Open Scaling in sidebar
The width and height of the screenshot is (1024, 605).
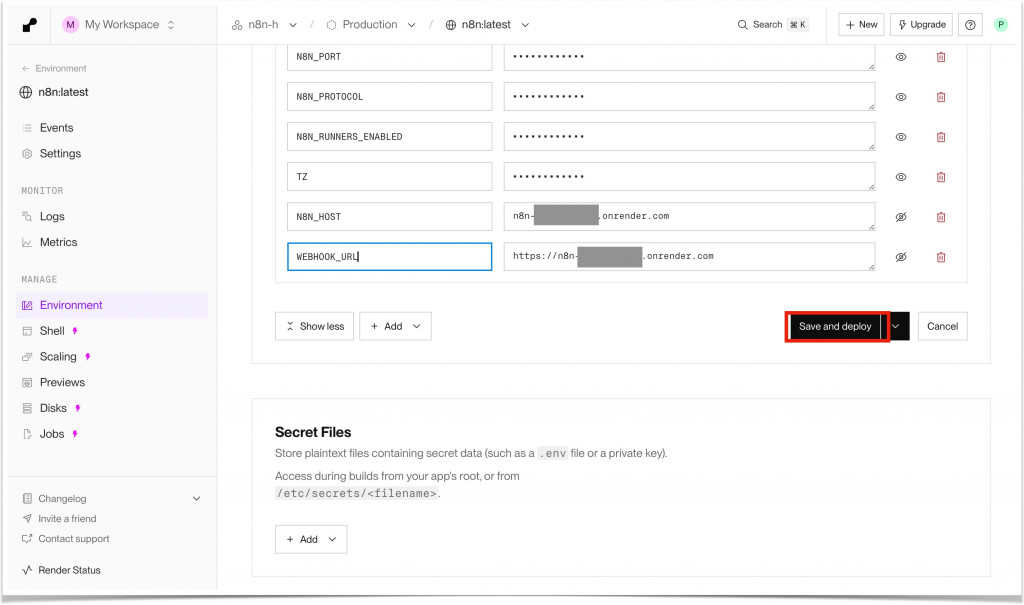coord(57,357)
